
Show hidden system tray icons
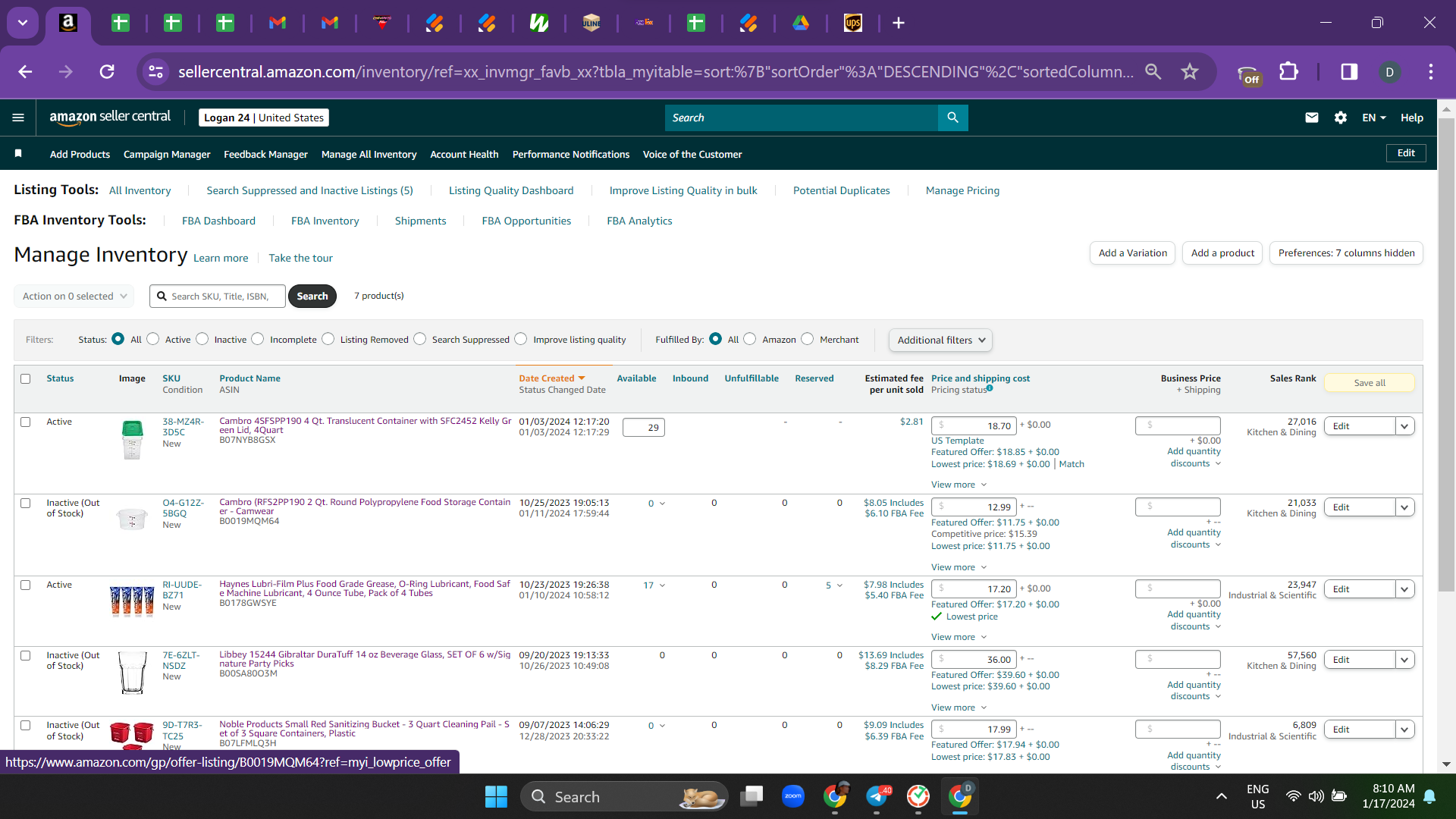(x=1221, y=796)
